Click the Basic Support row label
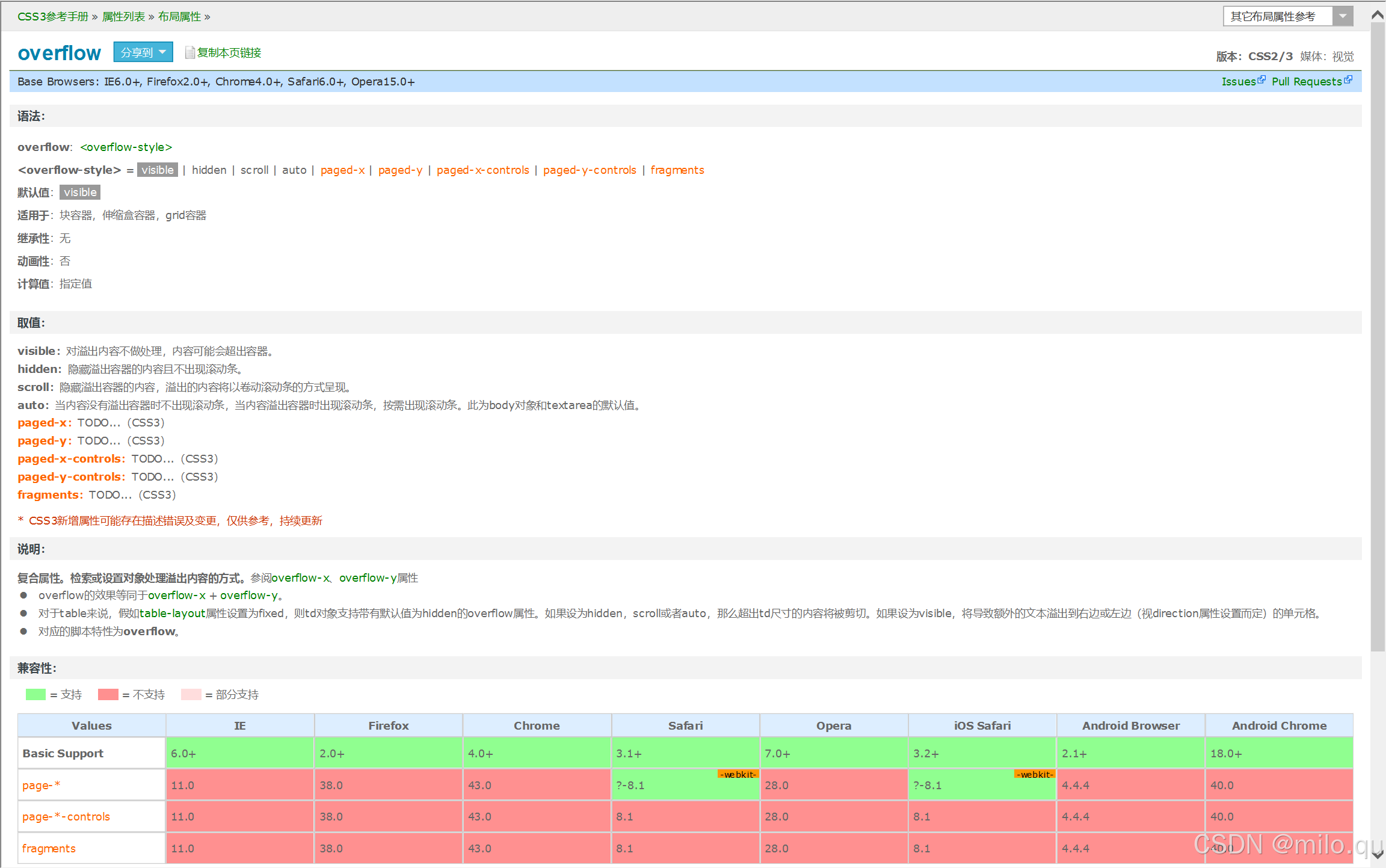The width and height of the screenshot is (1386, 868). coord(91,753)
